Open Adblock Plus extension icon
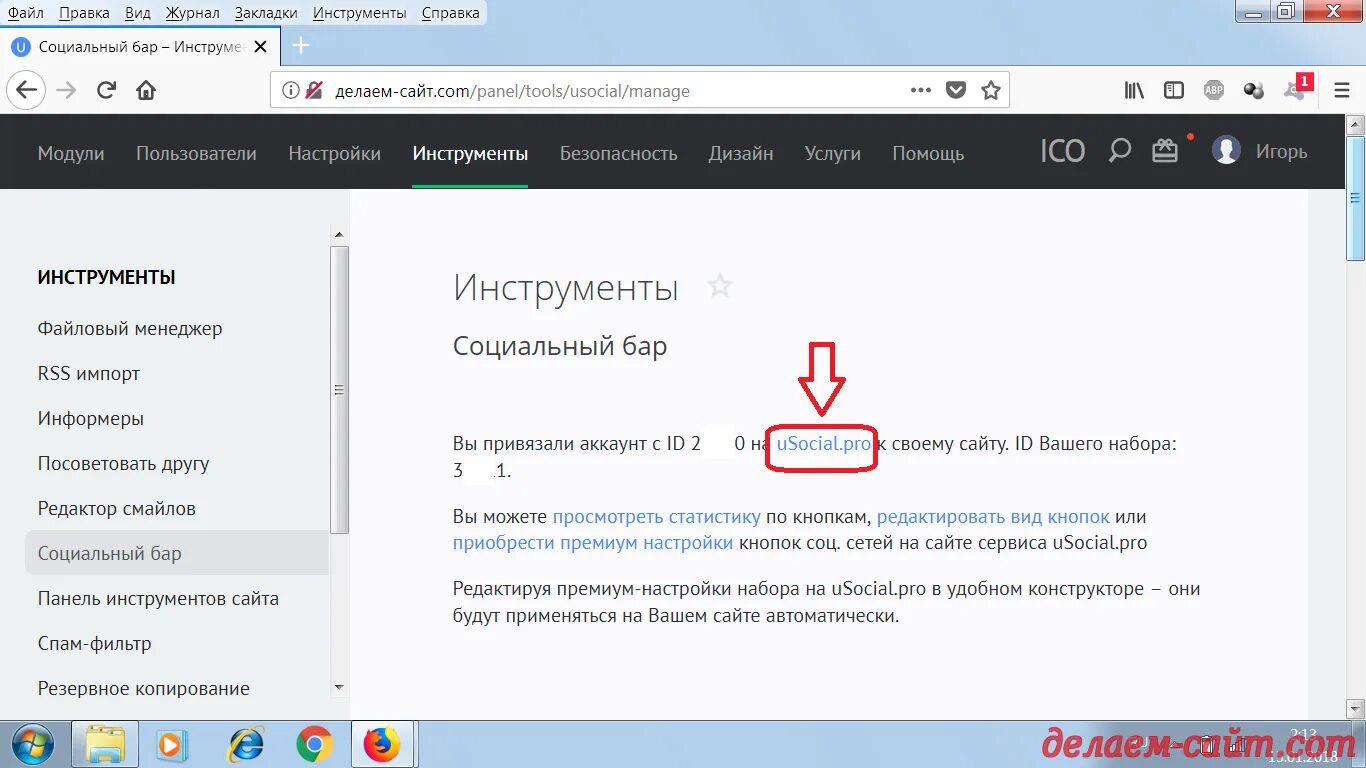The width and height of the screenshot is (1366, 768). tap(1213, 90)
